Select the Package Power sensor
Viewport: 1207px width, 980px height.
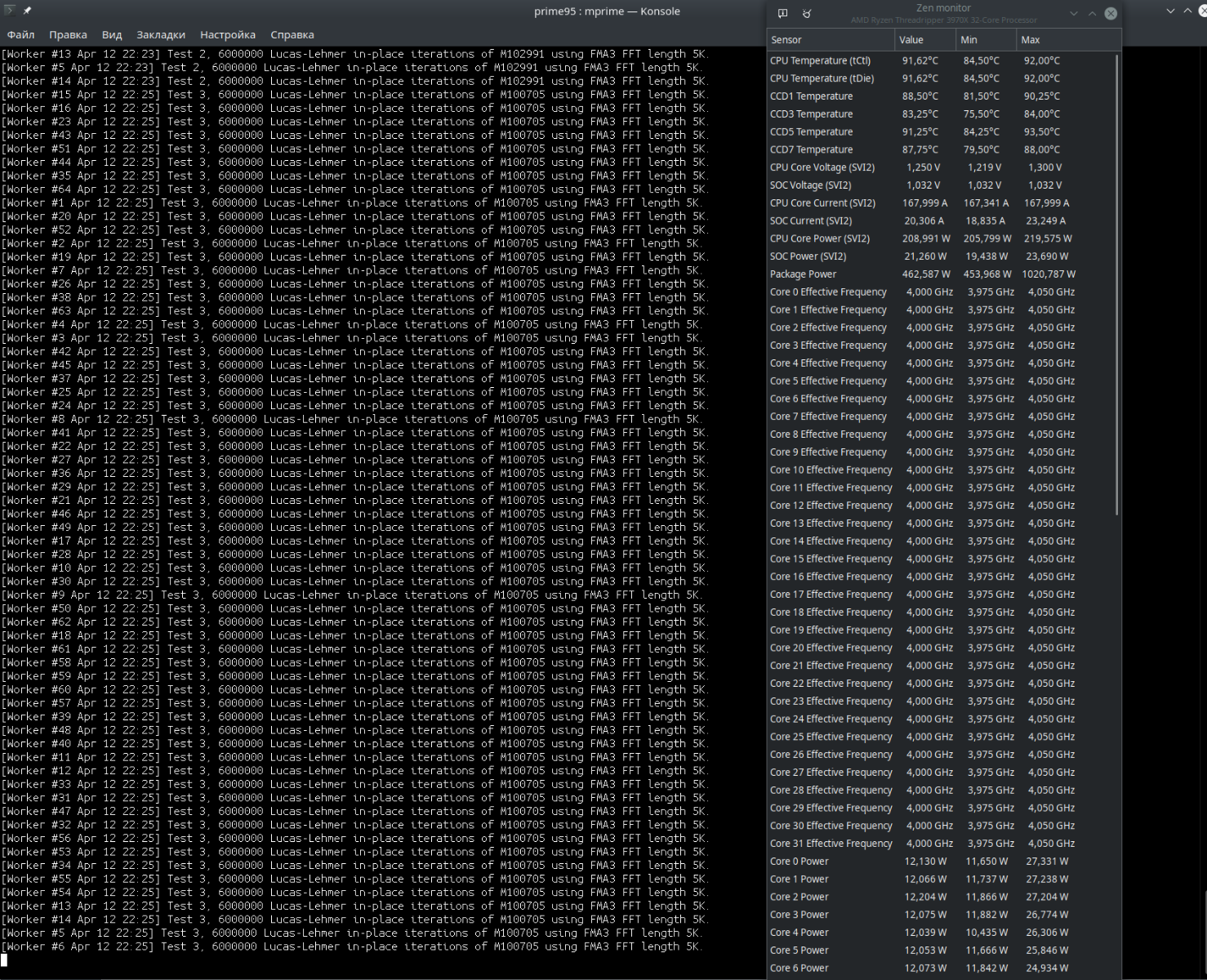click(941, 274)
